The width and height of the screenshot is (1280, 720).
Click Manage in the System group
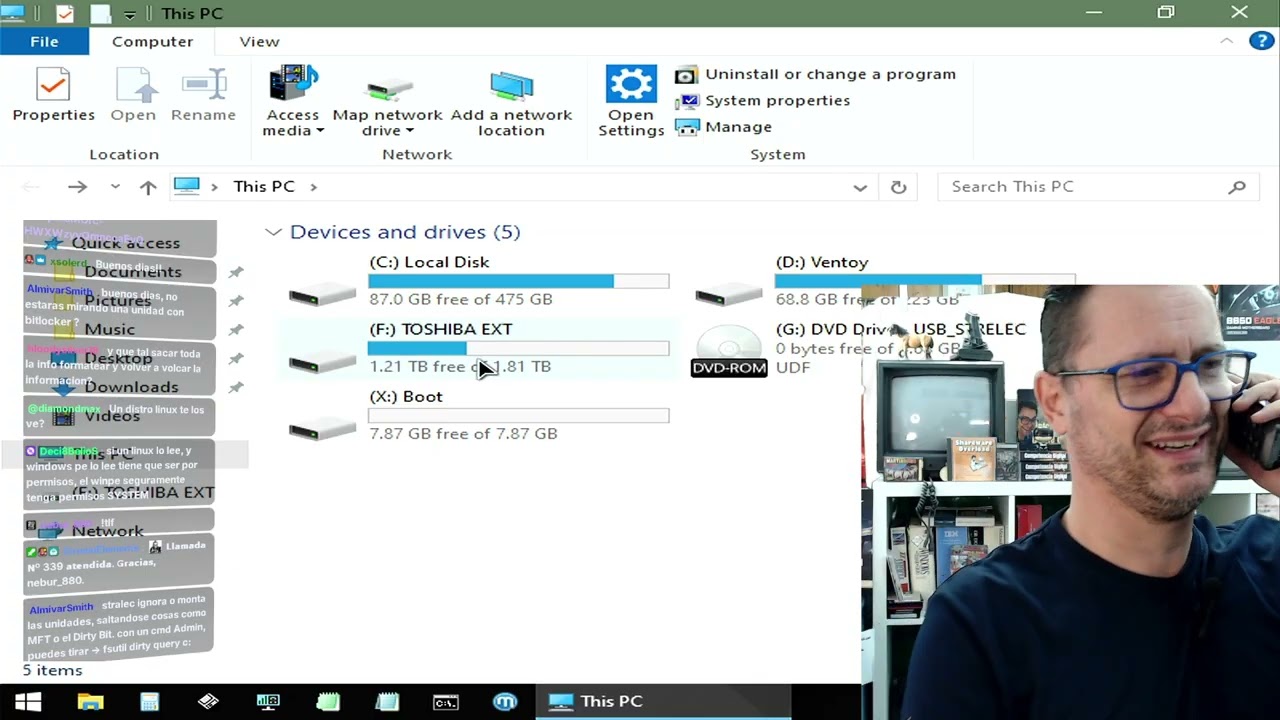coord(724,127)
